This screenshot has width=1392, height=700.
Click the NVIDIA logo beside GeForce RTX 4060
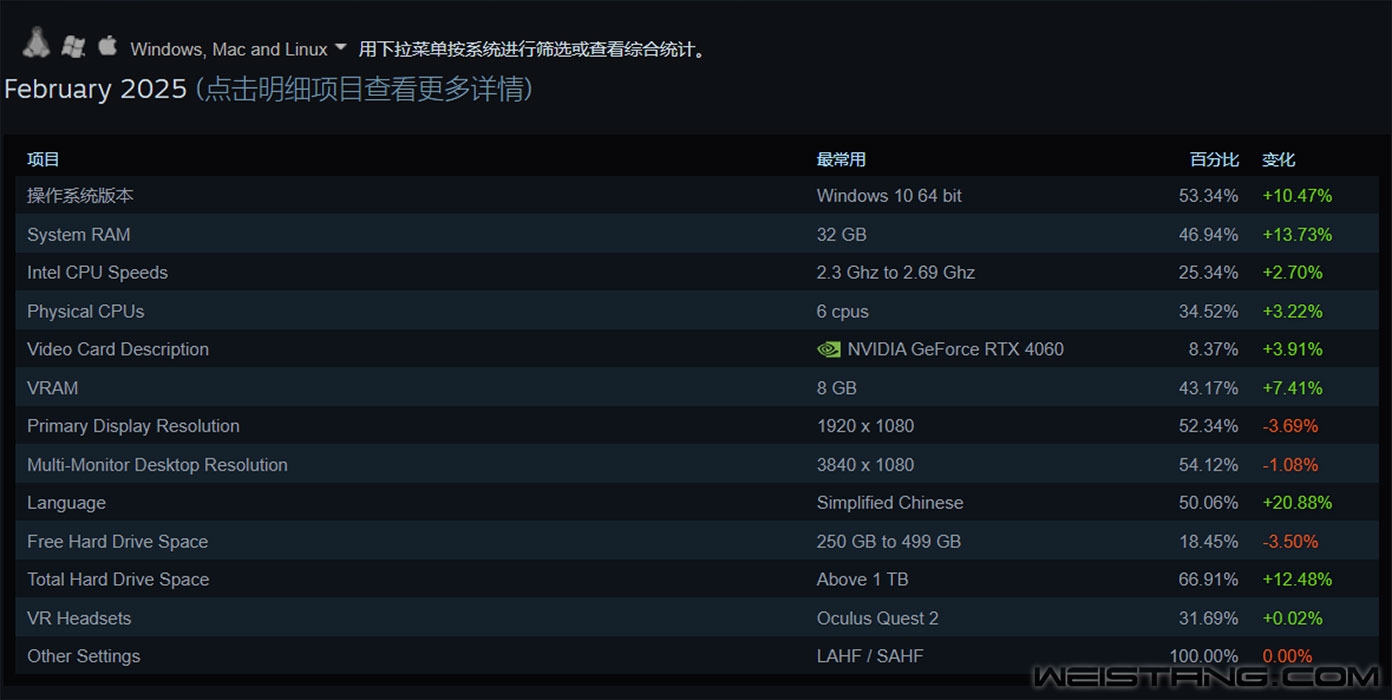tap(829, 350)
